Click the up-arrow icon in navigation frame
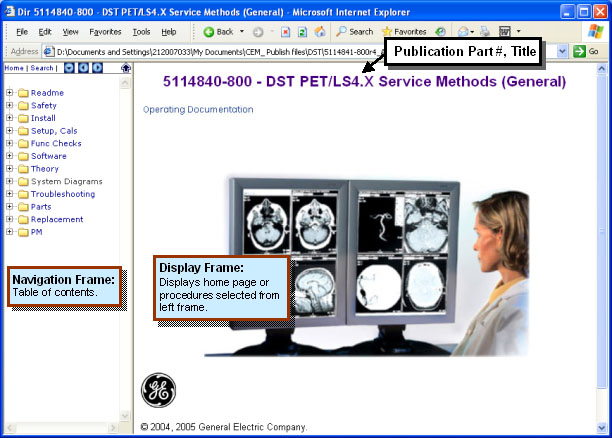 tap(125, 68)
